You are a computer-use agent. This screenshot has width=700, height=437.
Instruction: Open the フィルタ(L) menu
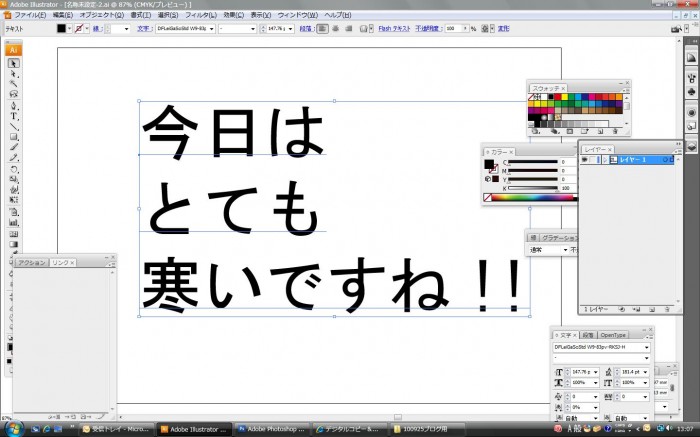200,15
